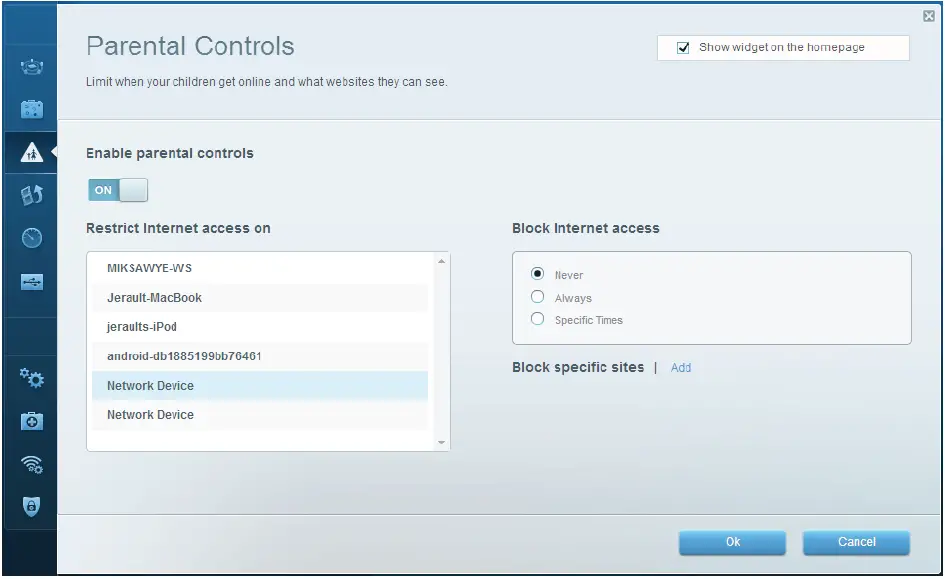Open Guest Access briefcase icon
The width and height of the screenshot is (945, 579).
point(31,109)
